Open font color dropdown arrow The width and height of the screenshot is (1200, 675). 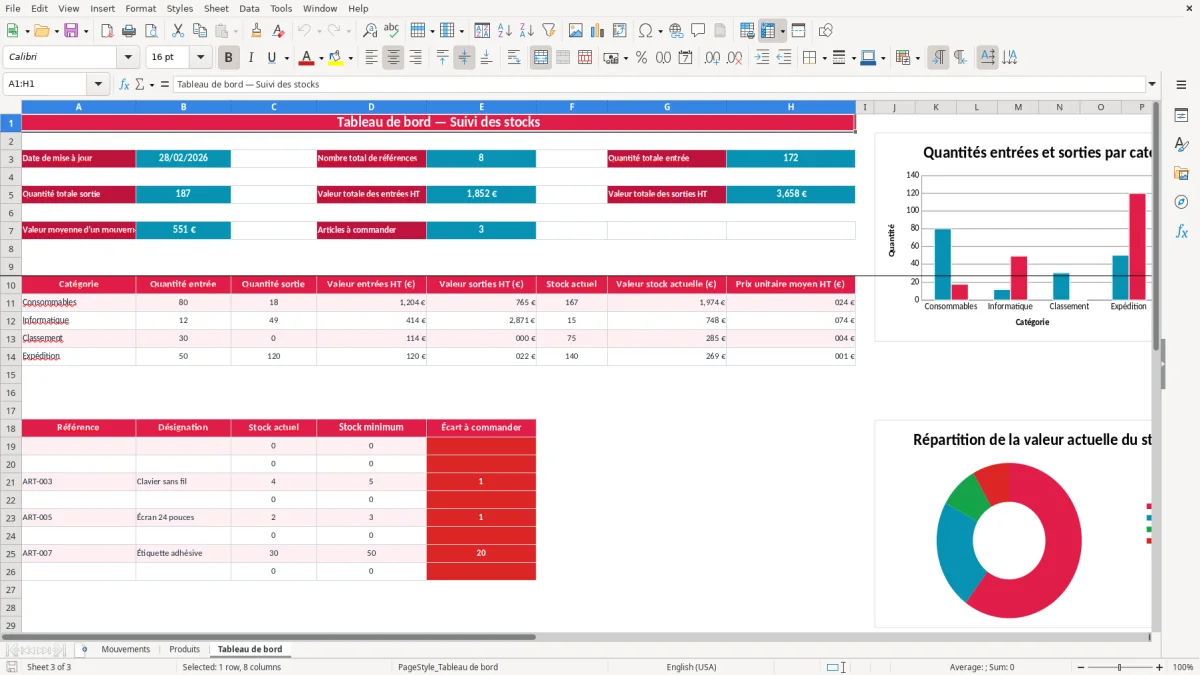coord(322,58)
